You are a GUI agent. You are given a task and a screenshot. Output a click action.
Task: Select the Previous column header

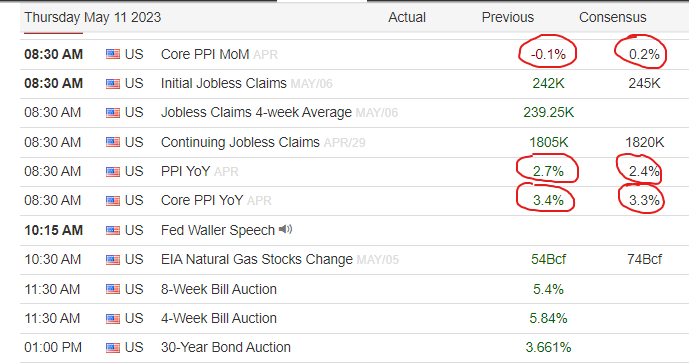pos(508,18)
